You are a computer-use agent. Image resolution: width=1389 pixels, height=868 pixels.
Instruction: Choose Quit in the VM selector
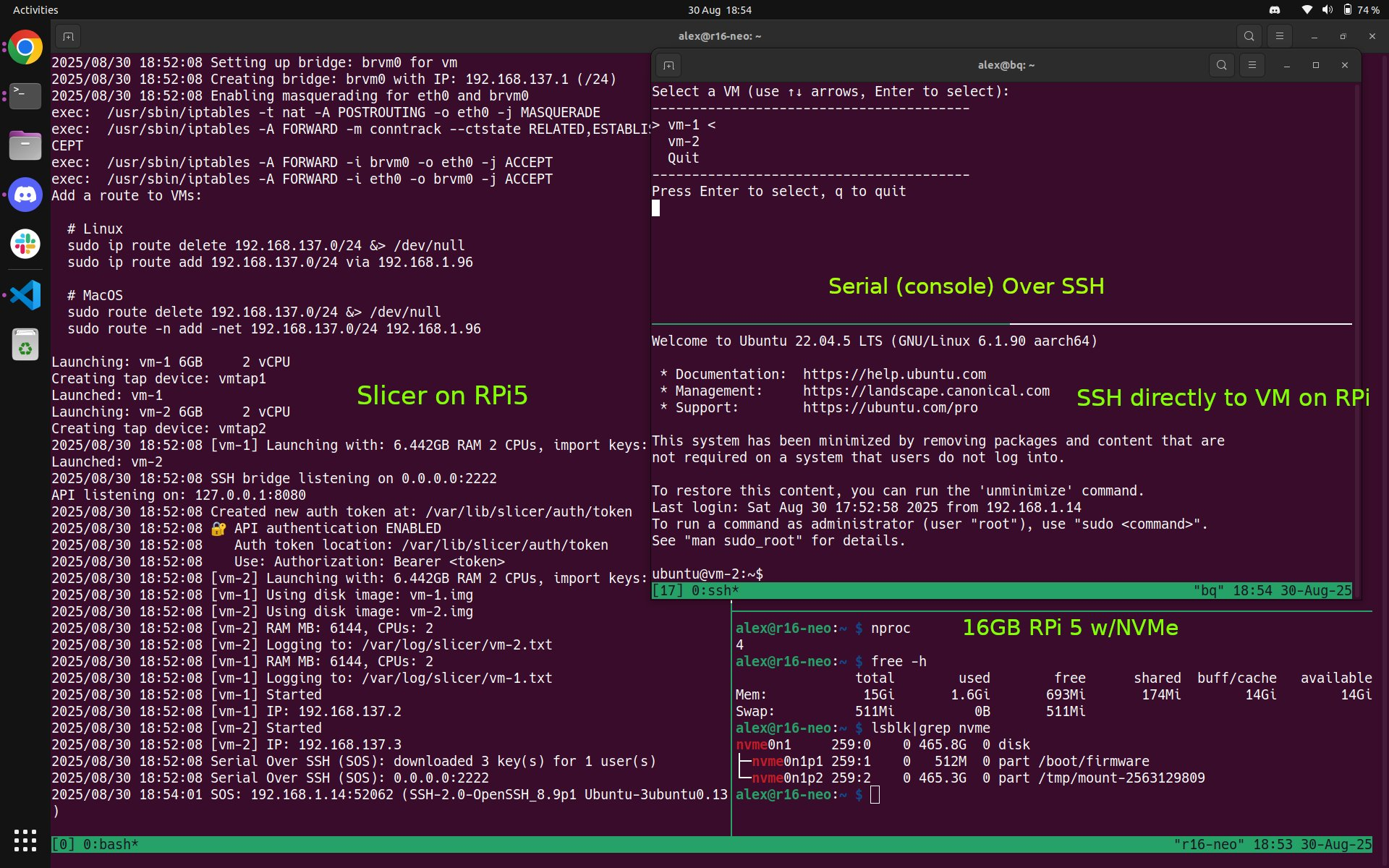click(684, 158)
